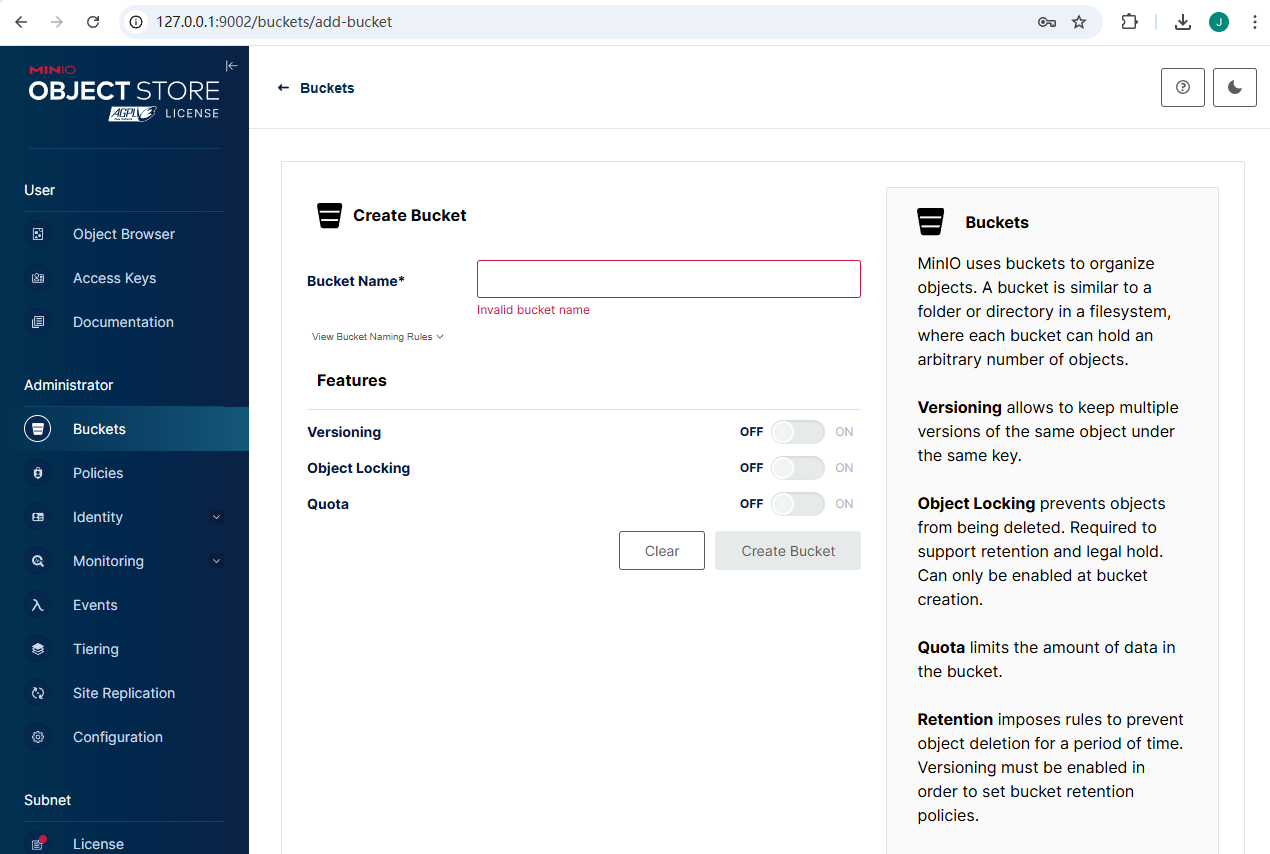Click the Site Replication sync icon
The width and height of the screenshot is (1270, 854).
[38, 693]
